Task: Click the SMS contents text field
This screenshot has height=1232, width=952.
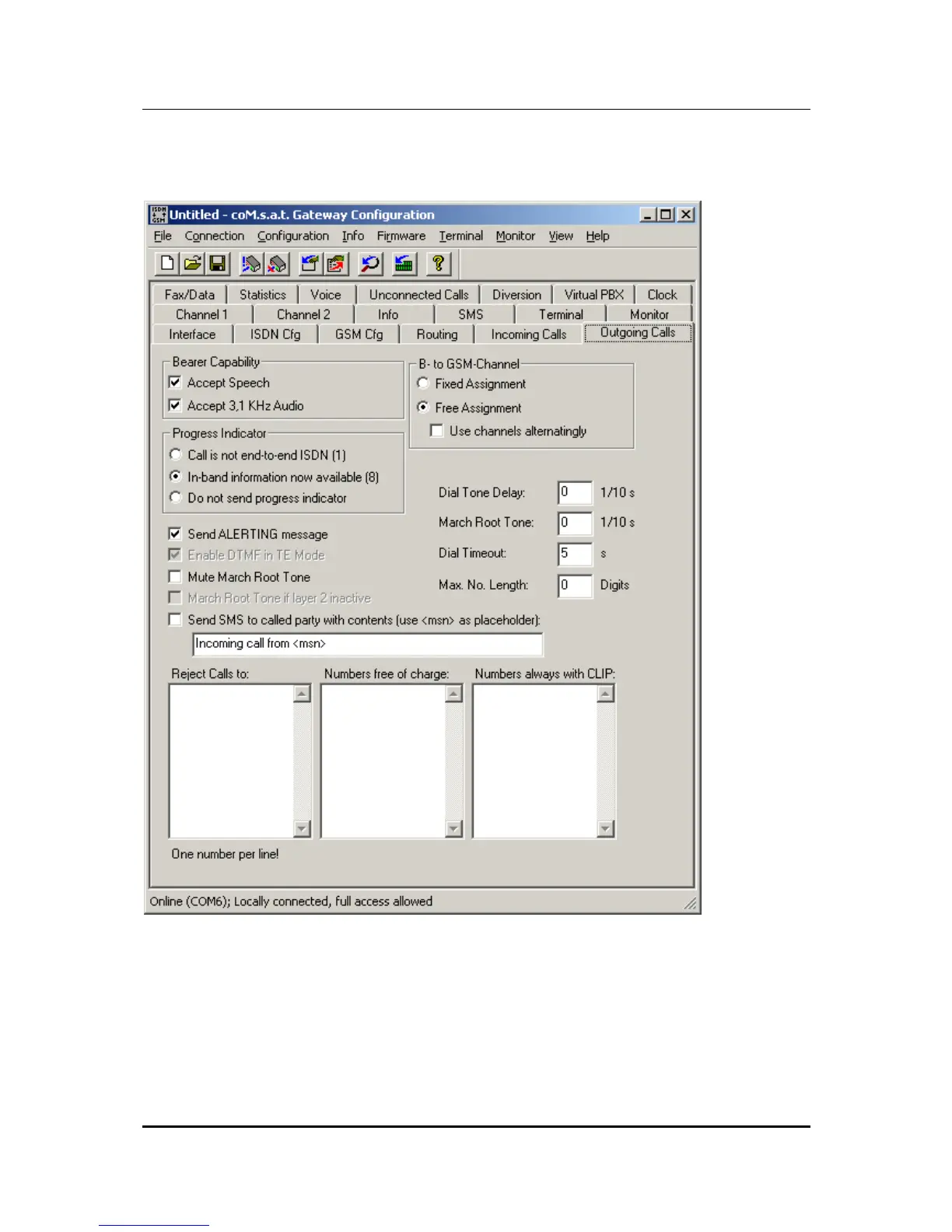Action: 368,644
